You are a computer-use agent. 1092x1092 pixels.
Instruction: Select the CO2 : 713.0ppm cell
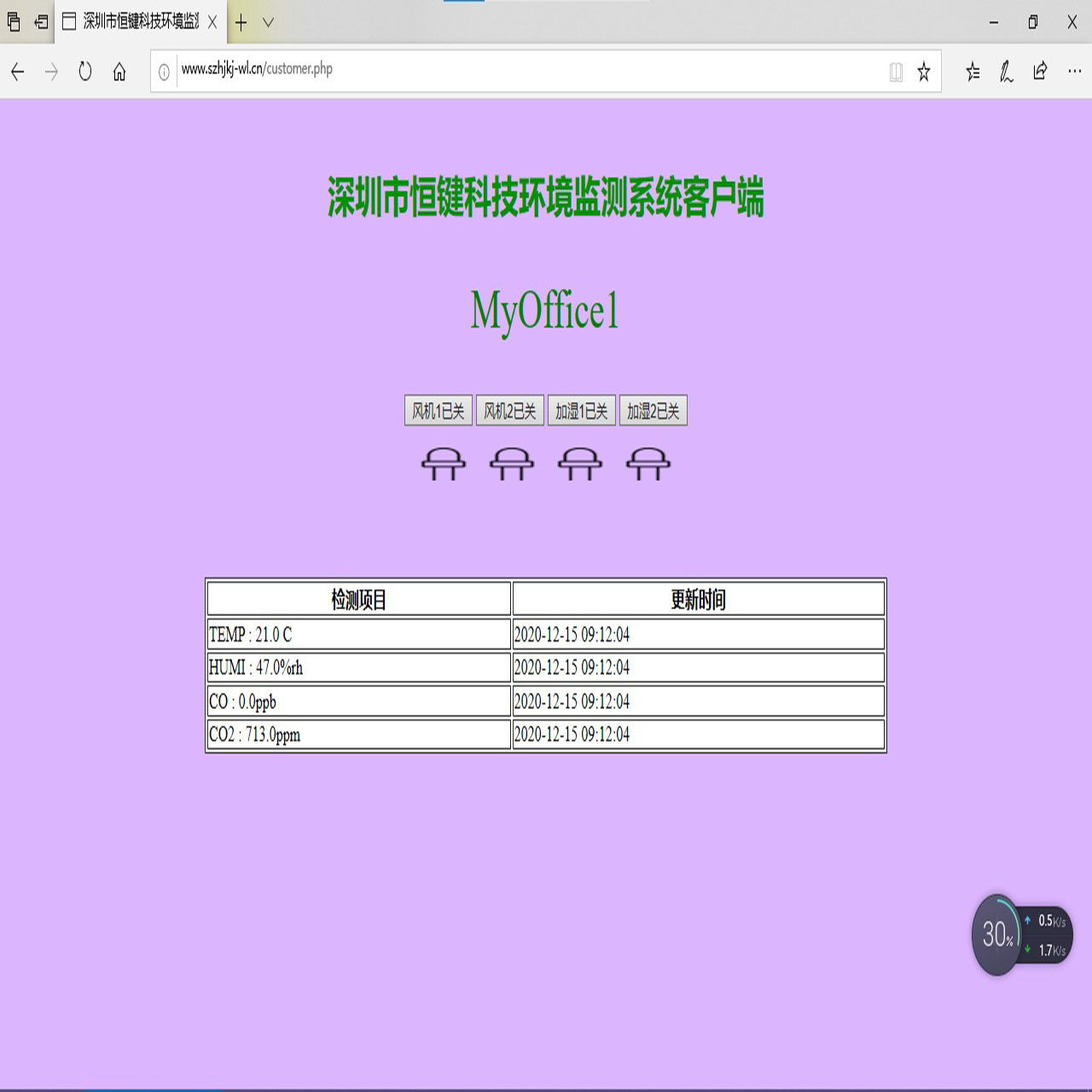tap(359, 735)
